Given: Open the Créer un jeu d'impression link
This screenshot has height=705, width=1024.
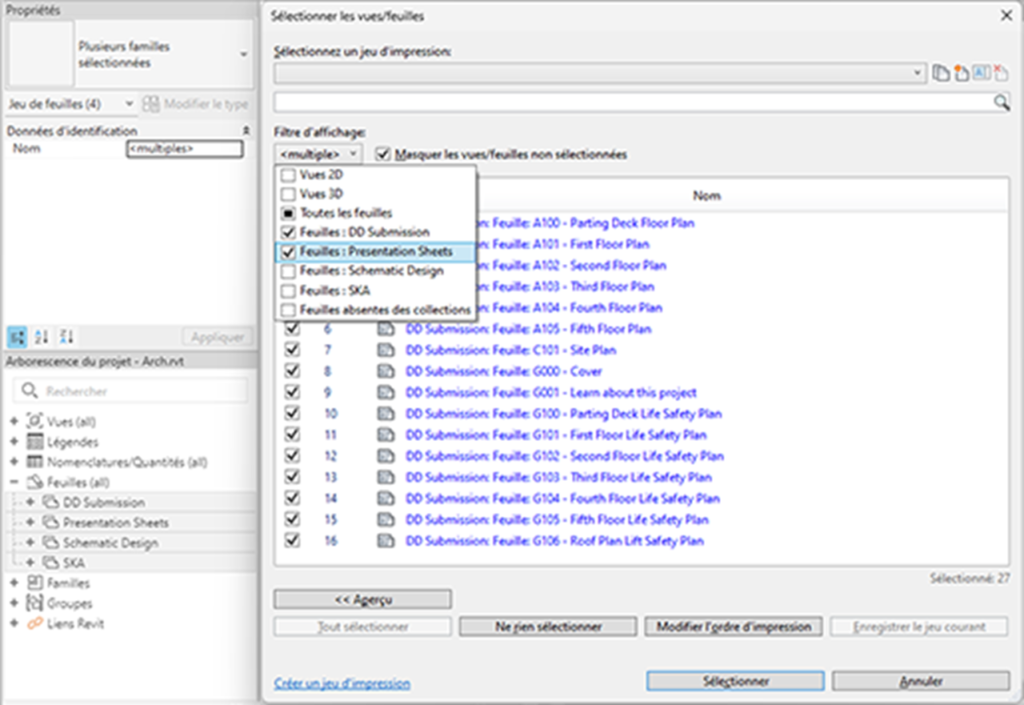Looking at the screenshot, I should point(342,684).
